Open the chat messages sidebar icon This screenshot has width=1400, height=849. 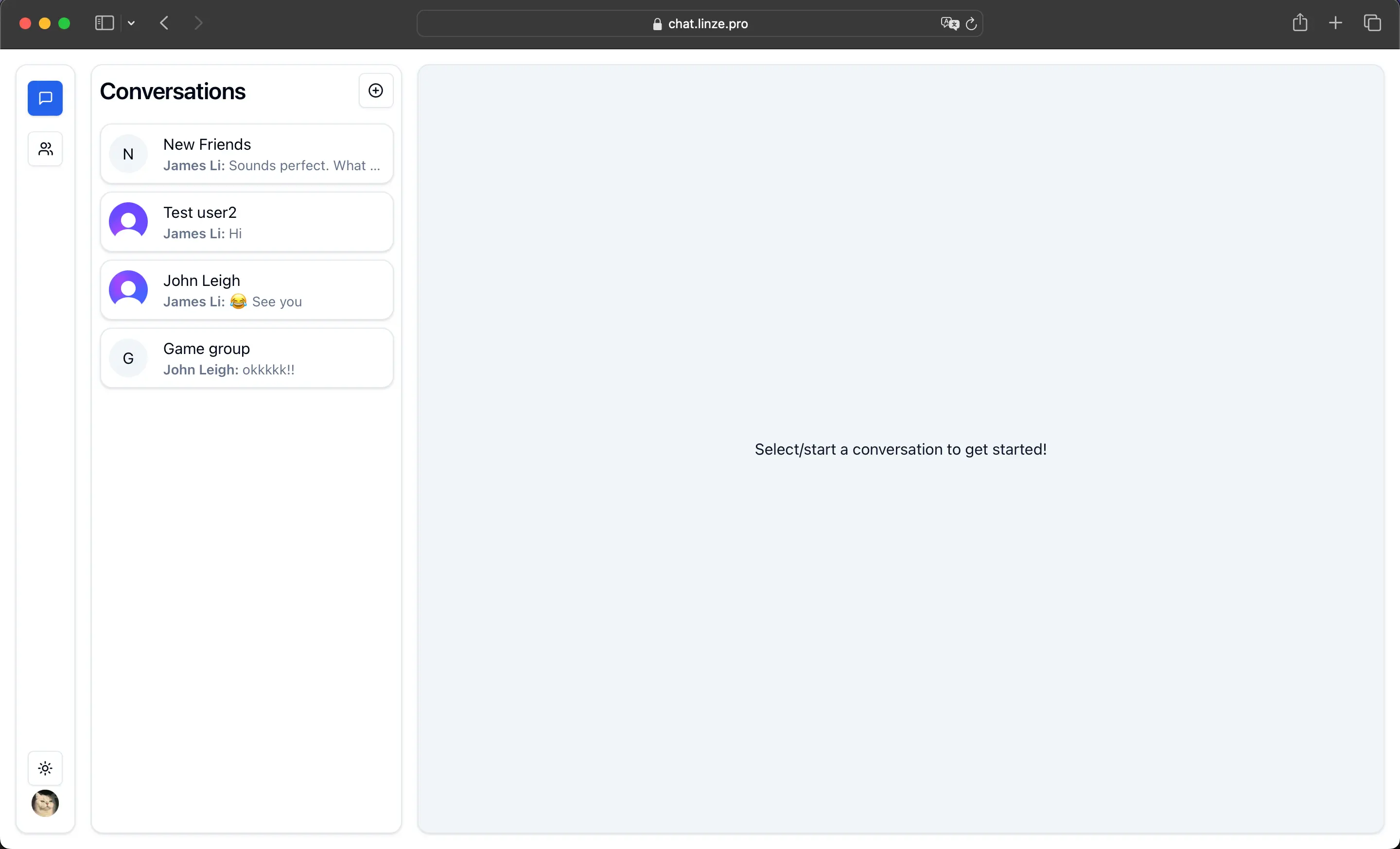(45, 98)
